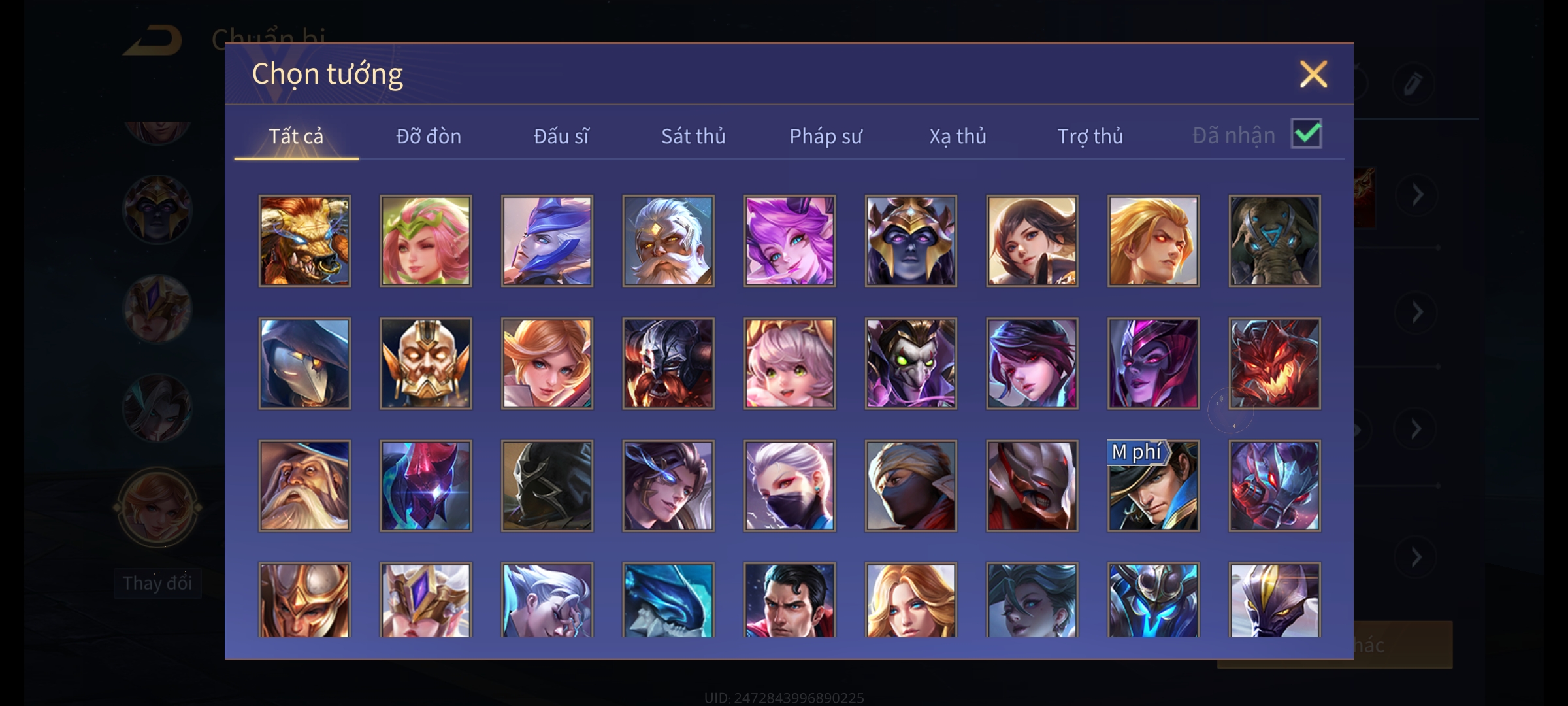
Task: Select the 'Đấu sĩ' category tab
Action: coord(561,136)
